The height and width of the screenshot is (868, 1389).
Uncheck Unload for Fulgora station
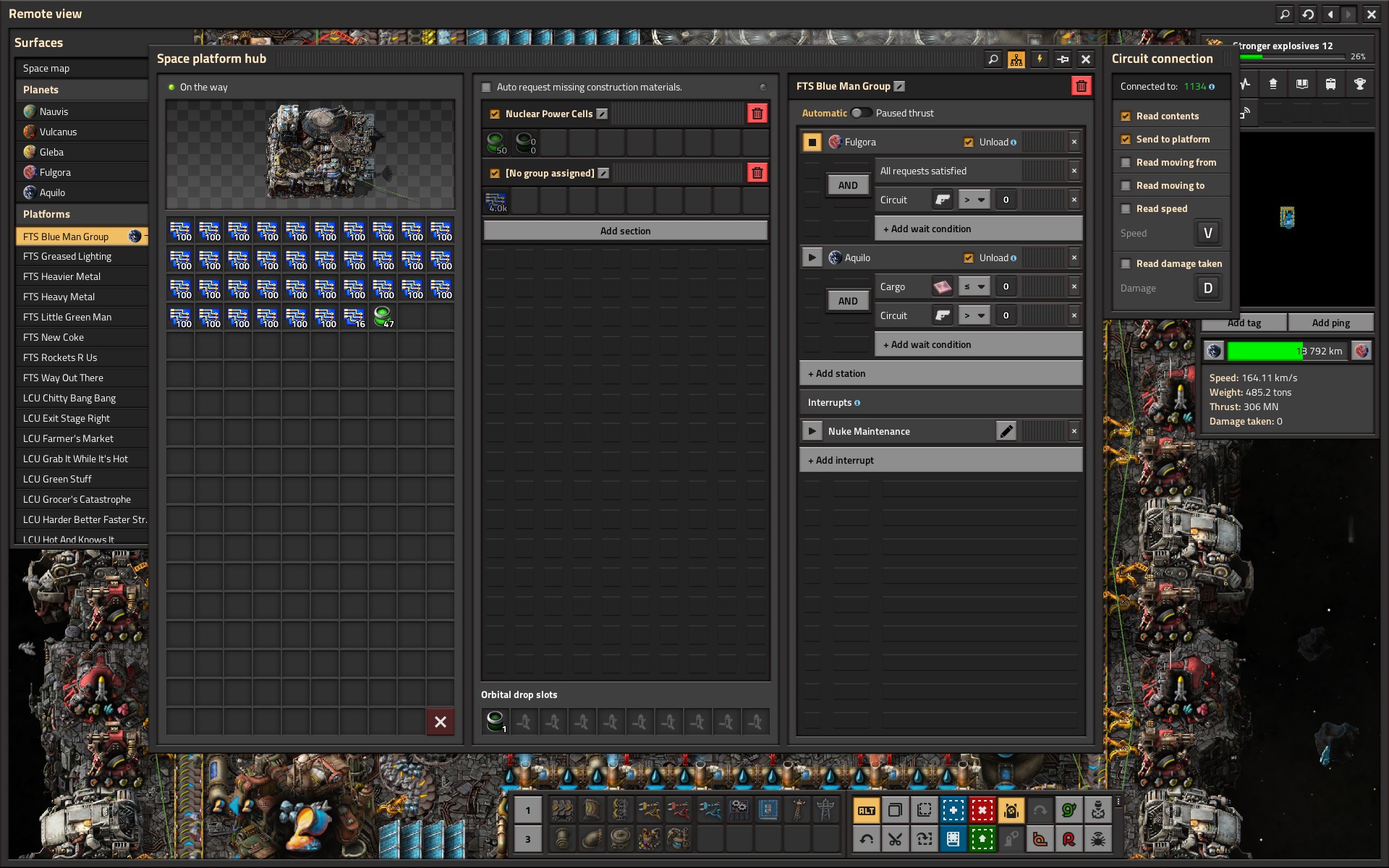(968, 142)
